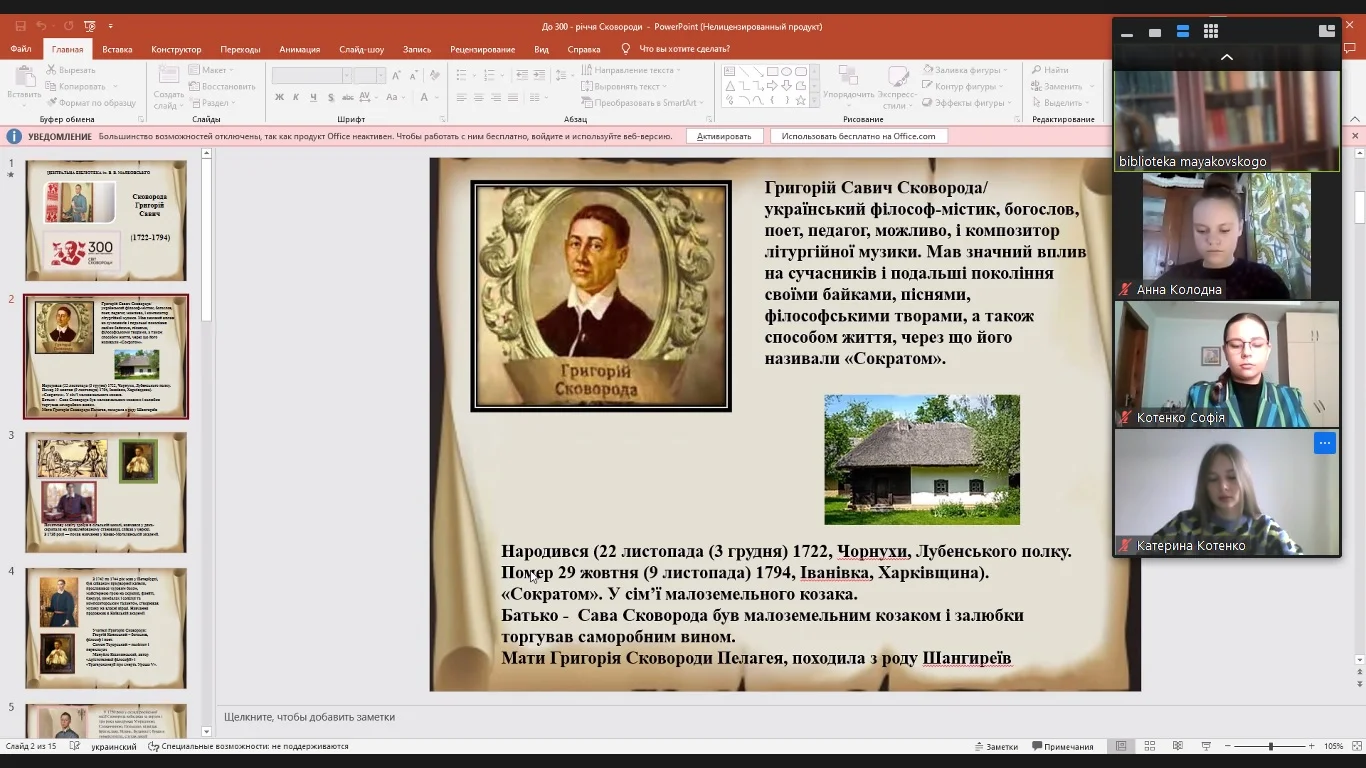Click the Save icon in quick access toolbar

(21, 26)
